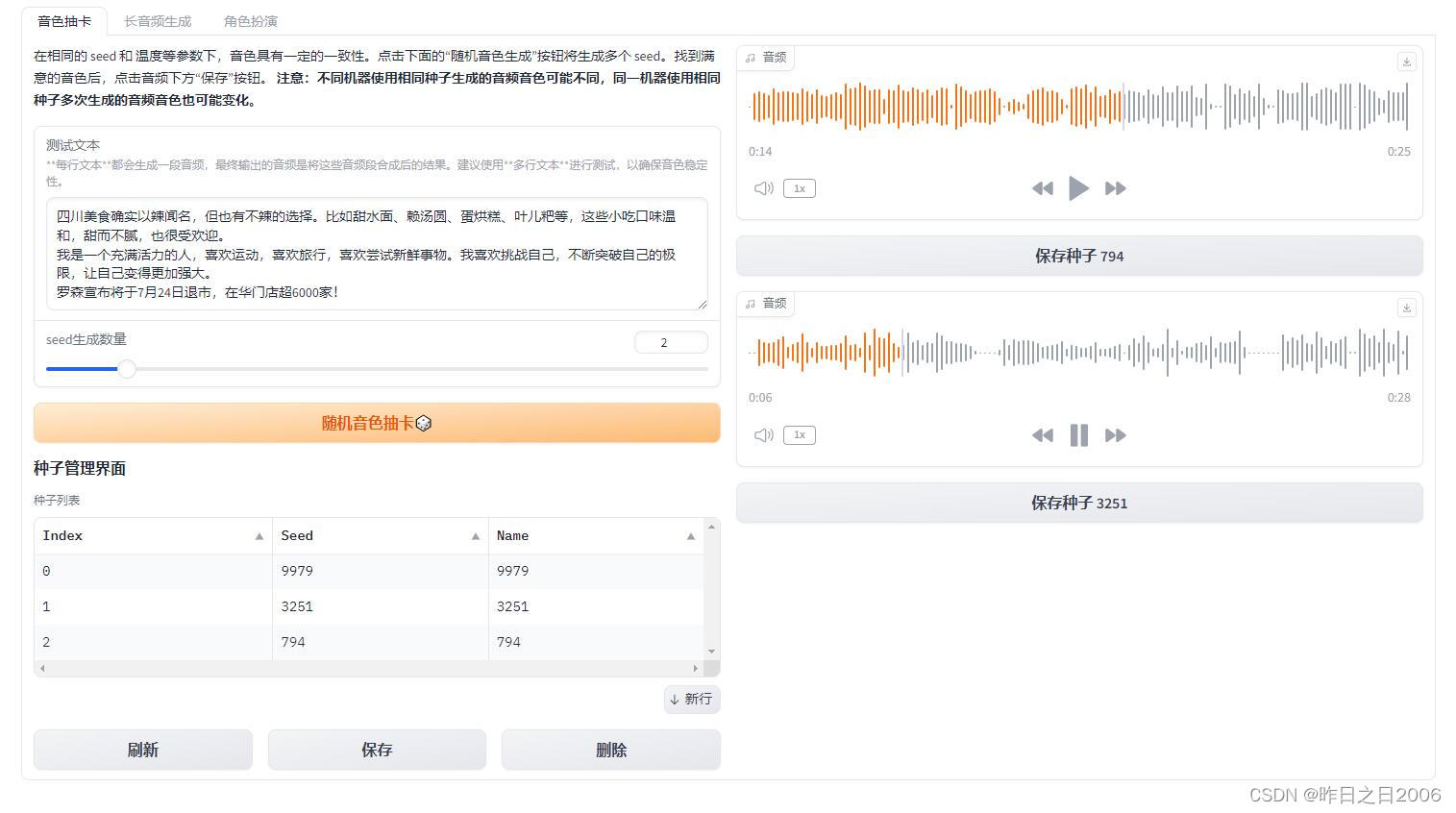
Task: Change 1x playback speed for seed 3251 audio
Action: click(x=800, y=435)
